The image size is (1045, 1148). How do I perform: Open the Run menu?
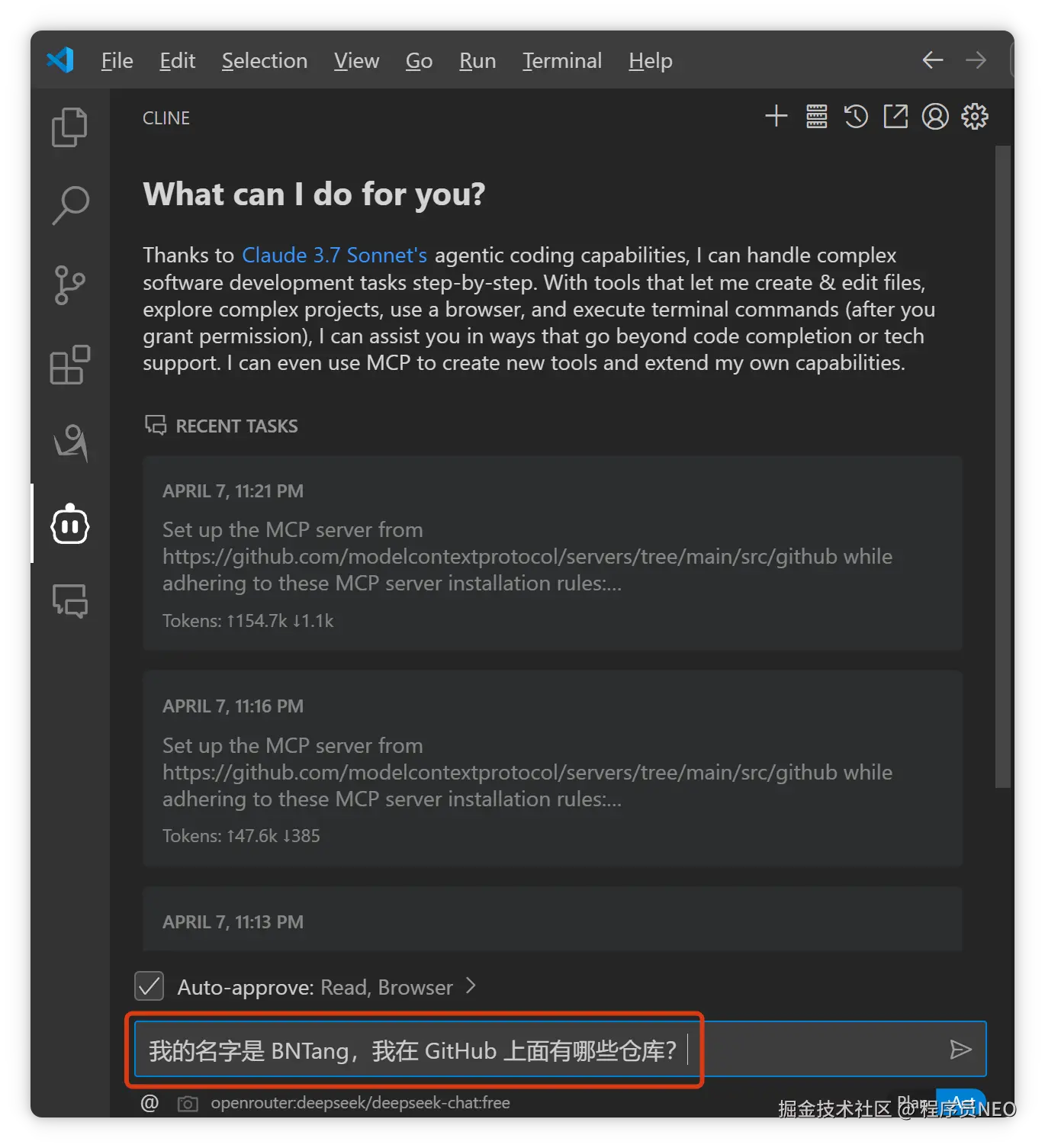coord(477,60)
